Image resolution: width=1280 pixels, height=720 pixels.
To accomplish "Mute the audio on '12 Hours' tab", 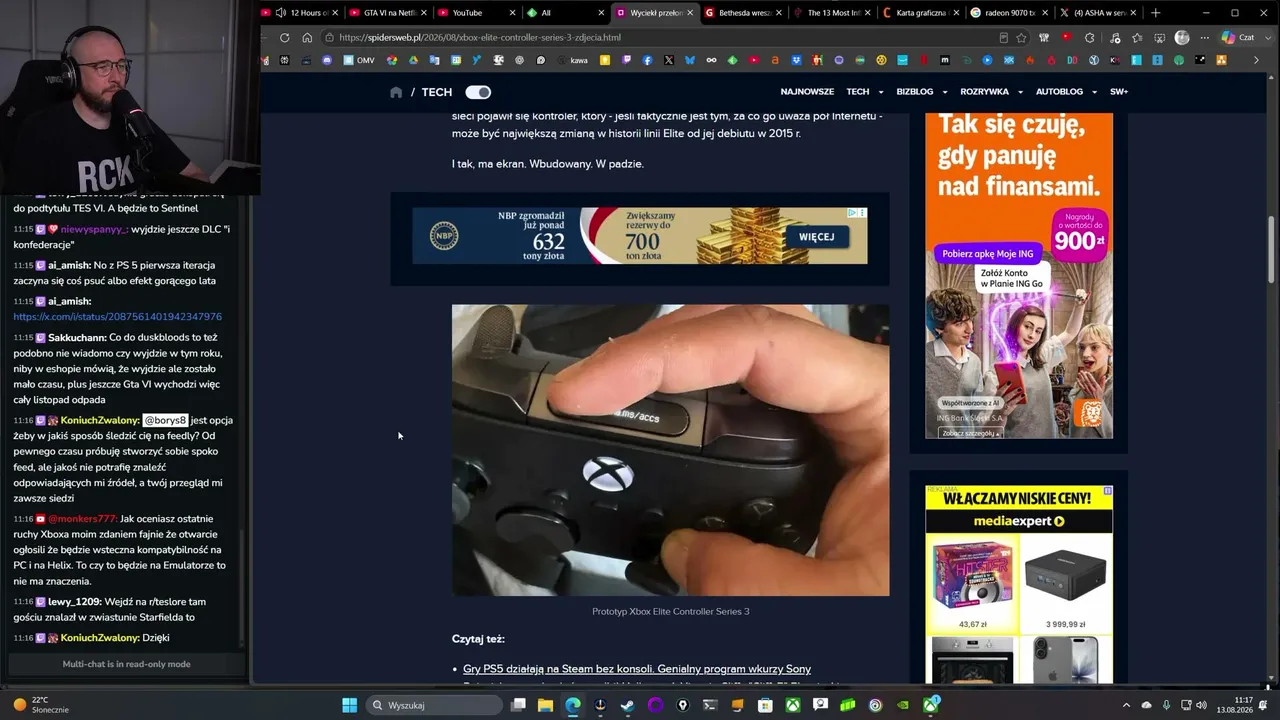I will [281, 13].
